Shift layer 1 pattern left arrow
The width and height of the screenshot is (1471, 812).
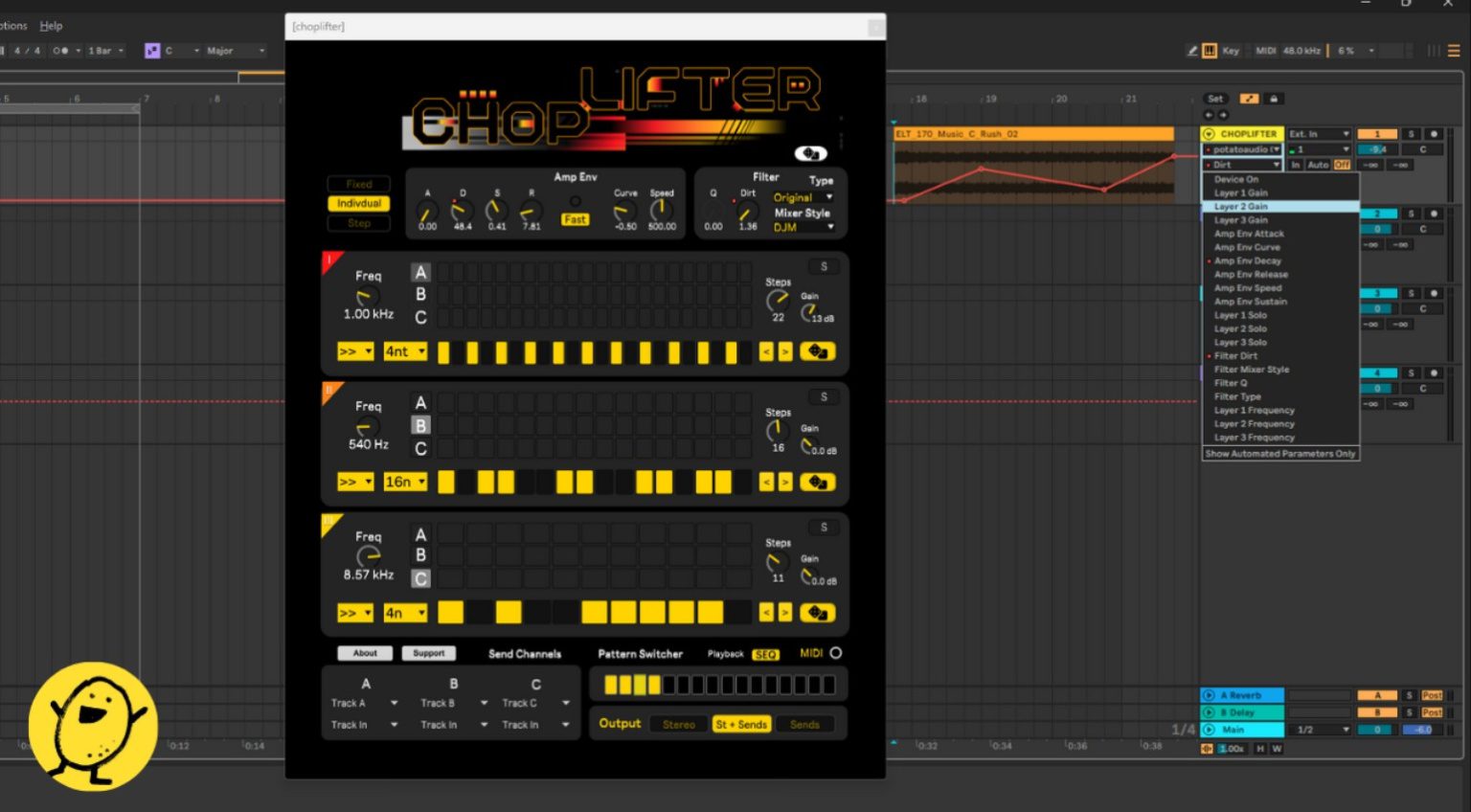[x=766, y=352]
